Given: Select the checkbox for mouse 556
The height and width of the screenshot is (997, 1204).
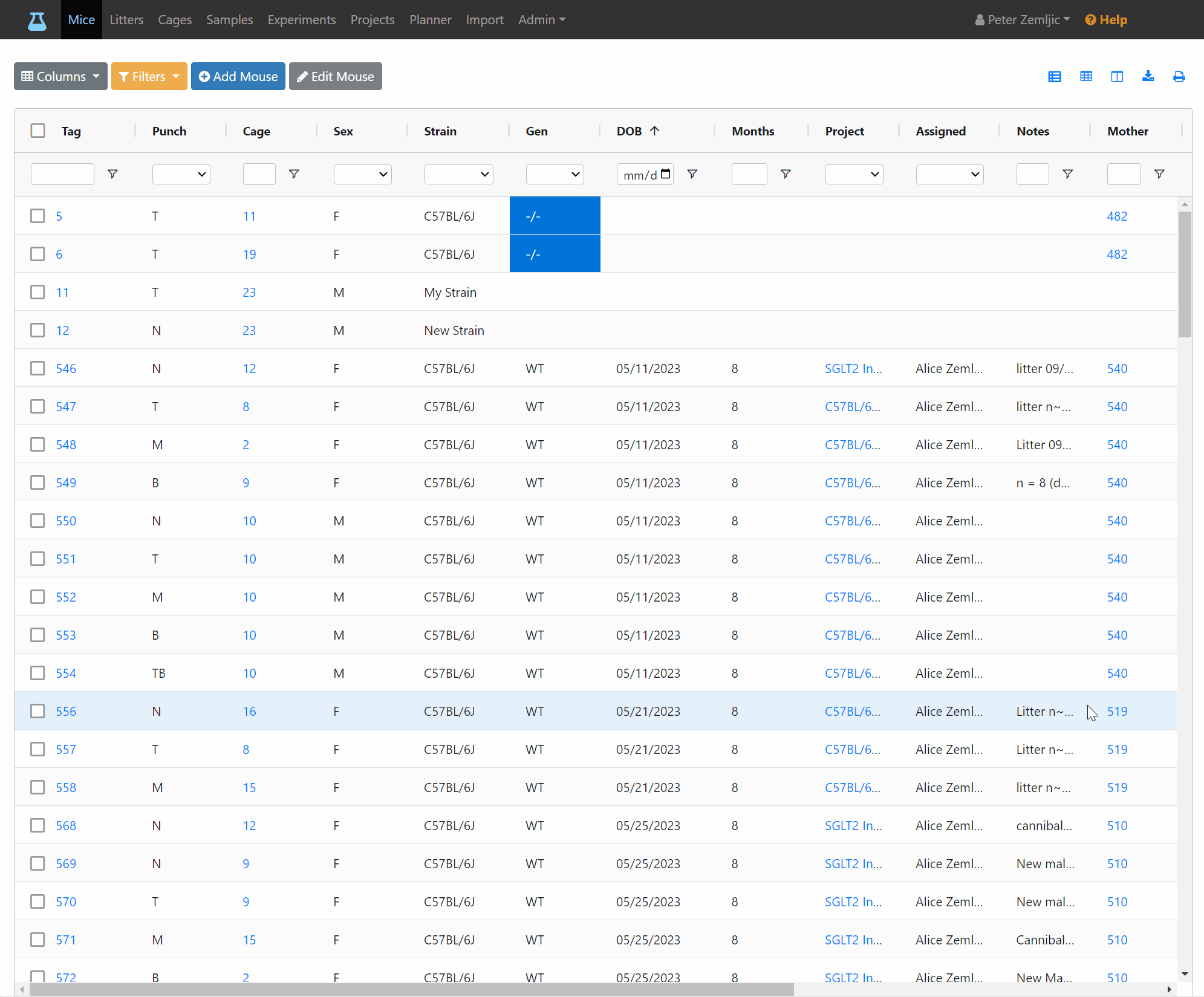Looking at the screenshot, I should tap(38, 711).
